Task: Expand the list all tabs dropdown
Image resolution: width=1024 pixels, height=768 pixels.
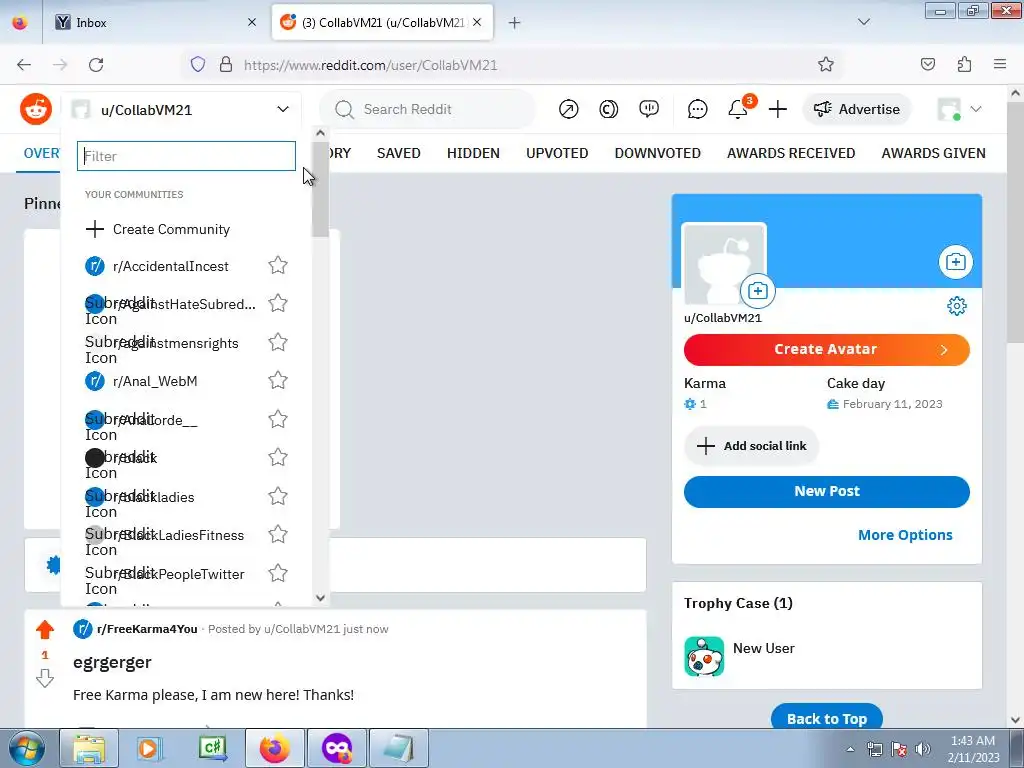Action: pyautogui.click(x=863, y=22)
